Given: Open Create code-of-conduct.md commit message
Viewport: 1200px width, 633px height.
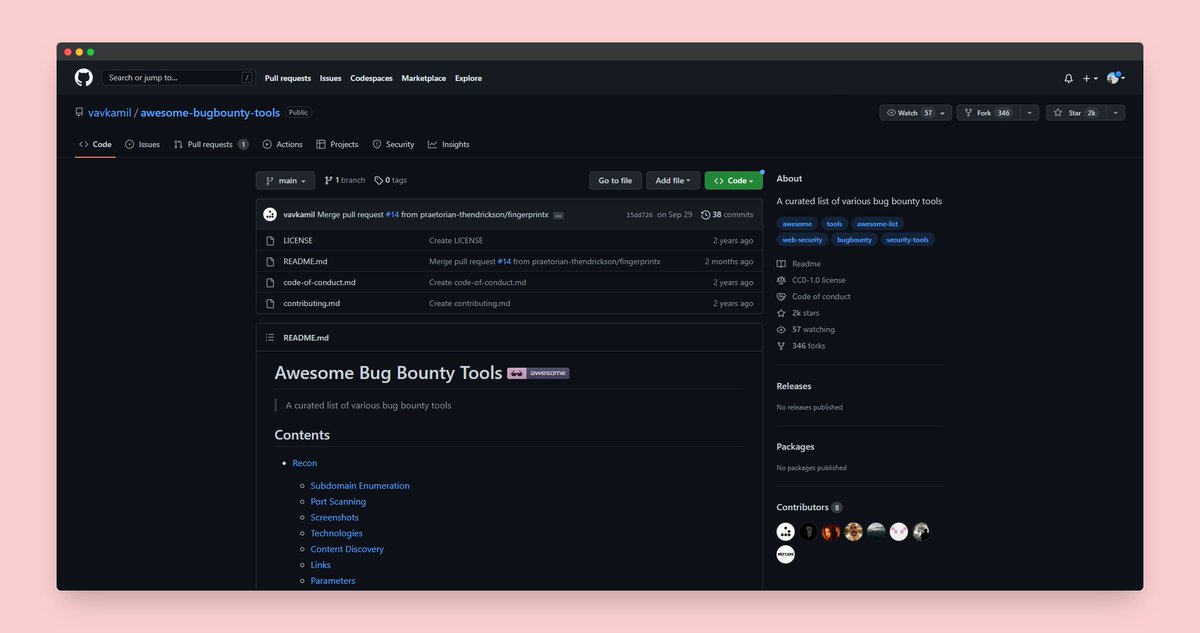Looking at the screenshot, I should (477, 282).
